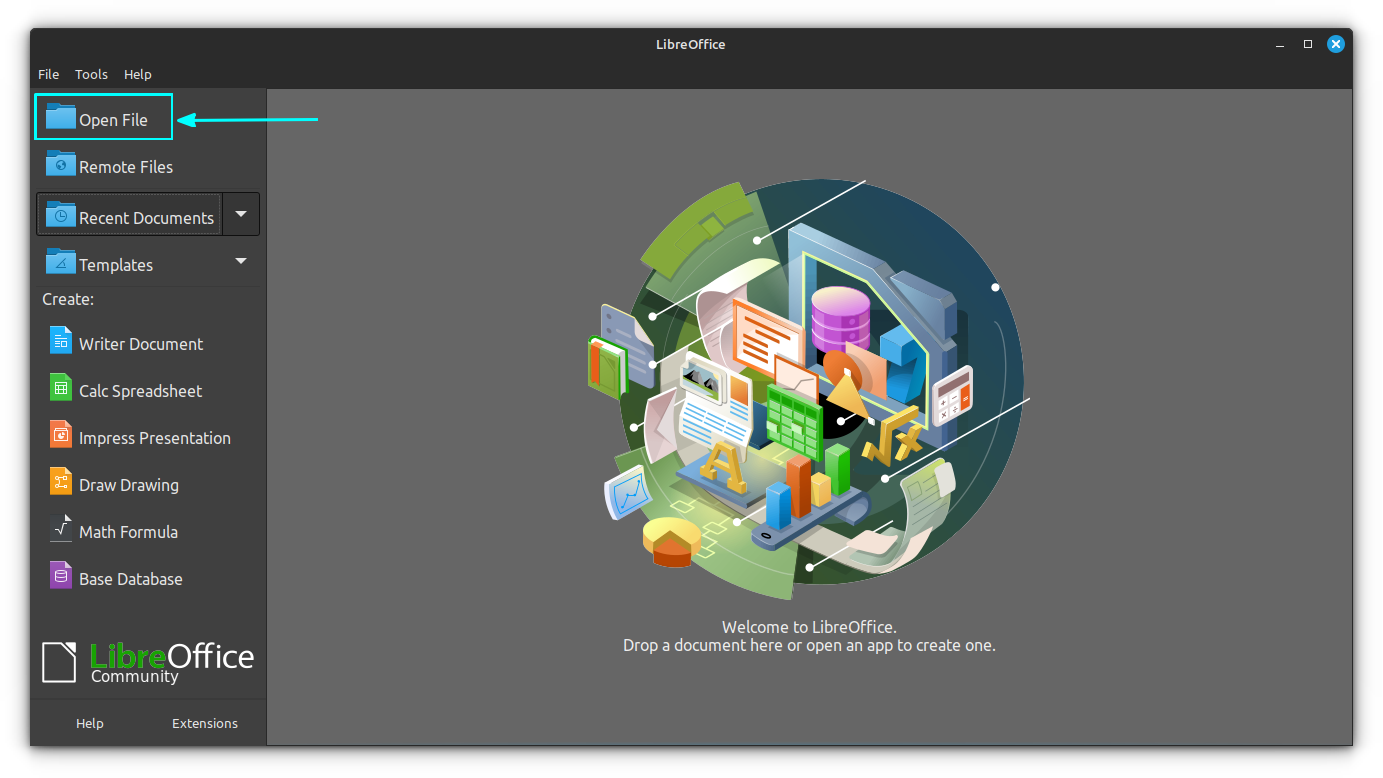Open the File menu
This screenshot has width=1383, height=778.
point(48,74)
